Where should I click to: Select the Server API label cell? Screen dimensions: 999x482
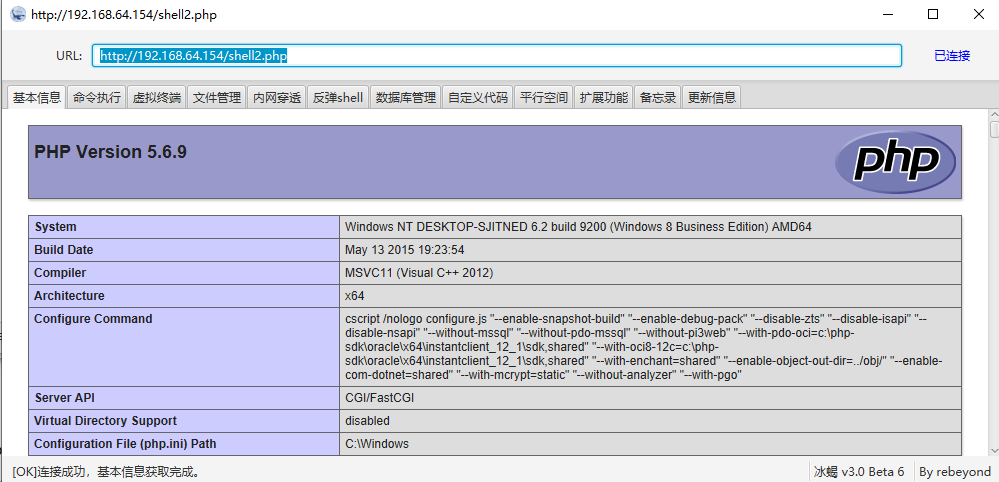(x=184, y=398)
